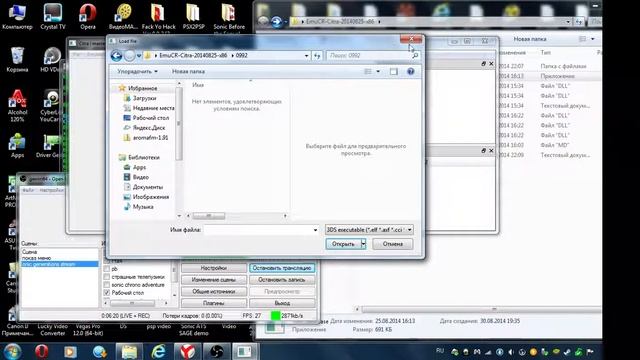Click Изменение сцены in OBS
This screenshot has height=360, width=640.
(x=214, y=280)
